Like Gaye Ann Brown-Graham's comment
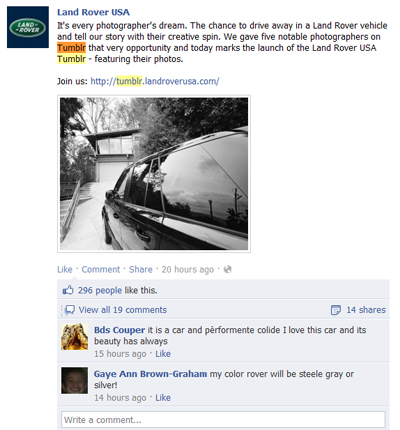The width and height of the screenshot is (400, 430). (163, 398)
